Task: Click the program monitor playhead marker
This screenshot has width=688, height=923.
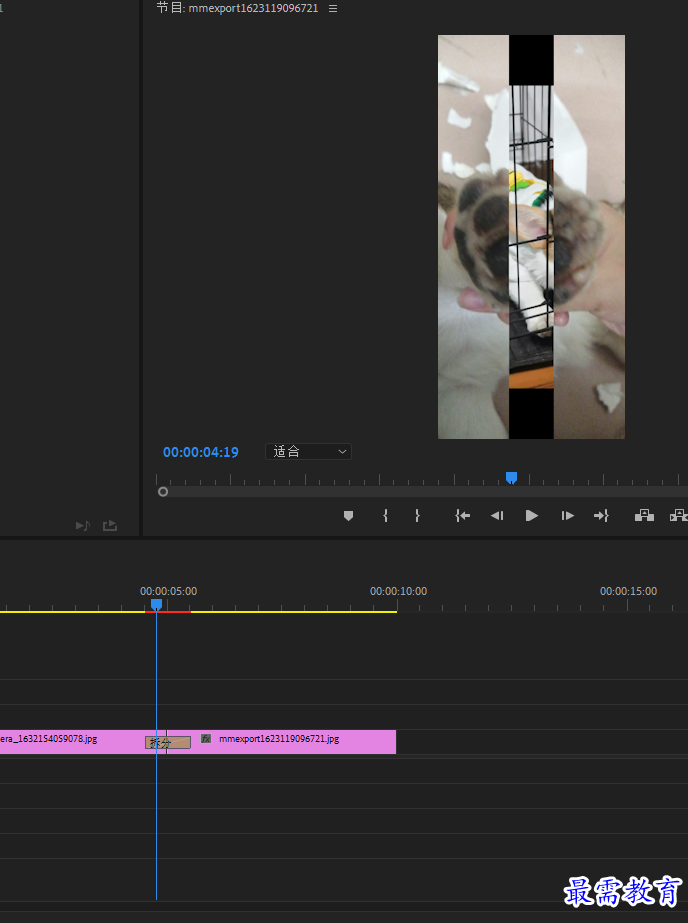Action: [511, 477]
